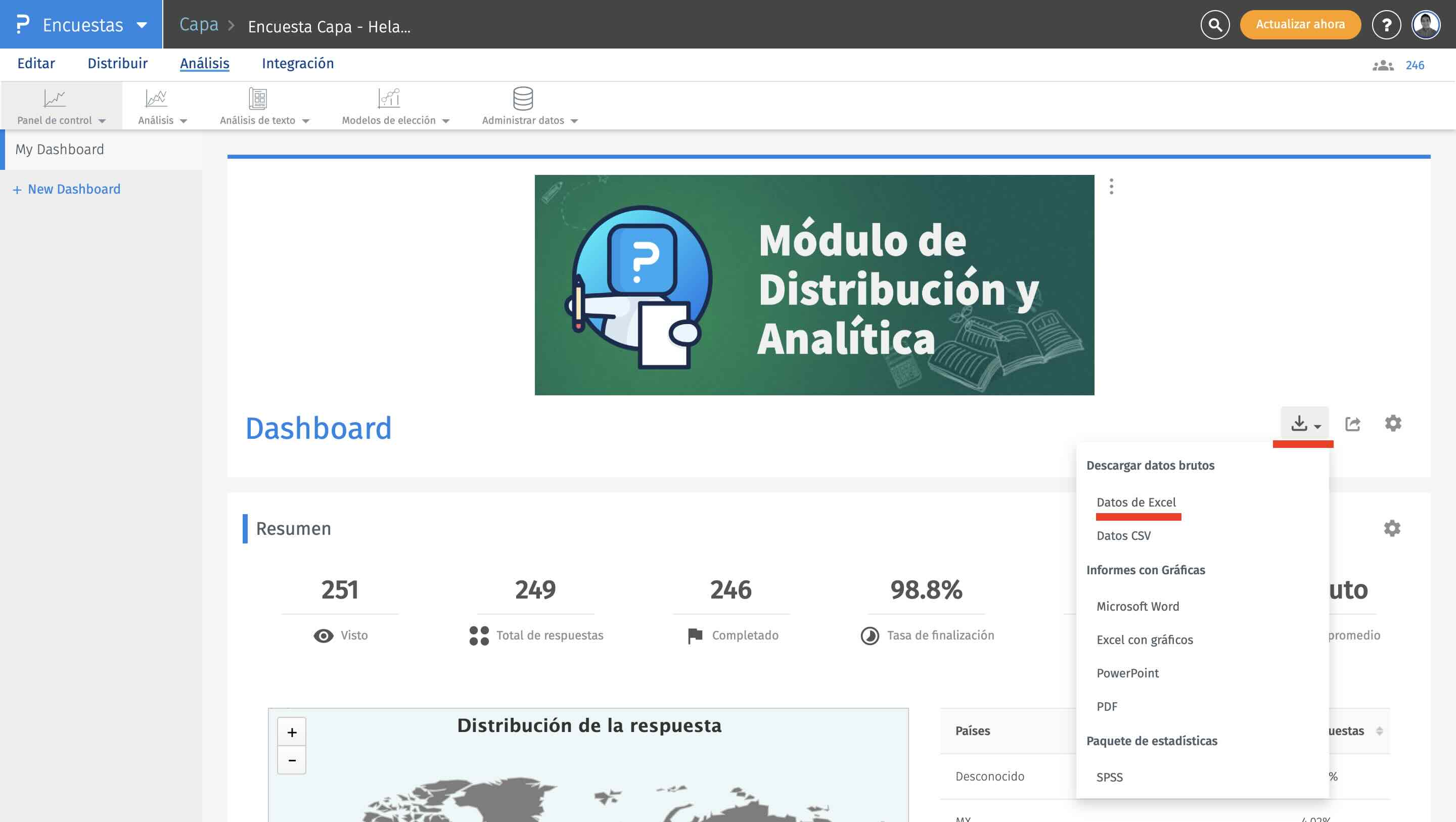The width and height of the screenshot is (1456, 822).
Task: Open Resumen section settings gear
Action: pyautogui.click(x=1392, y=528)
